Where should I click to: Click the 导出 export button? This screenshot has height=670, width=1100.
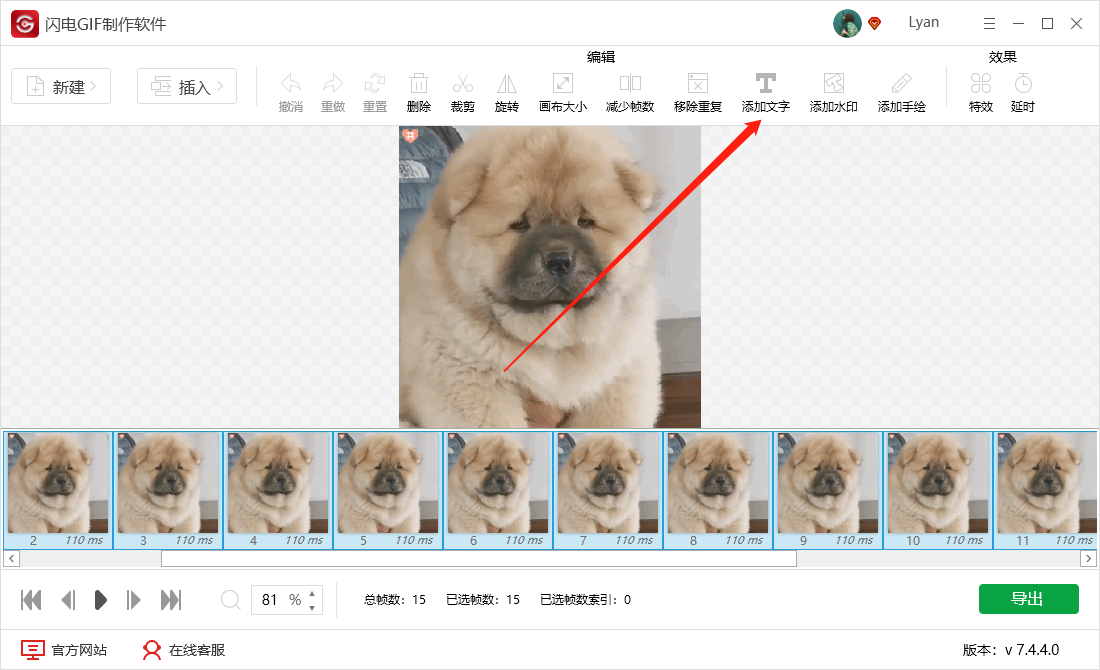[x=1029, y=598]
